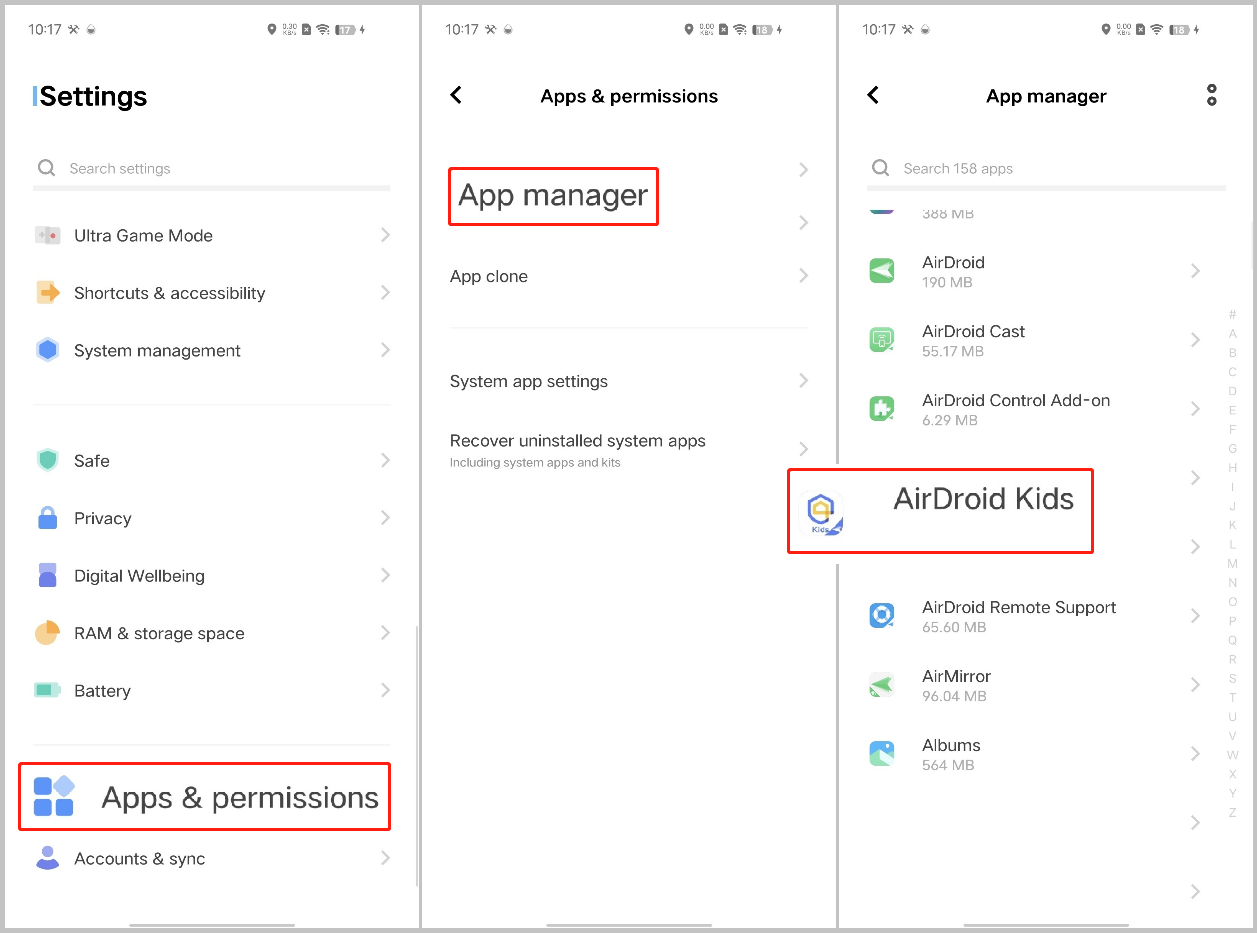Tap the AirMirror app icon
This screenshot has height=933, width=1257.
[x=882, y=684]
